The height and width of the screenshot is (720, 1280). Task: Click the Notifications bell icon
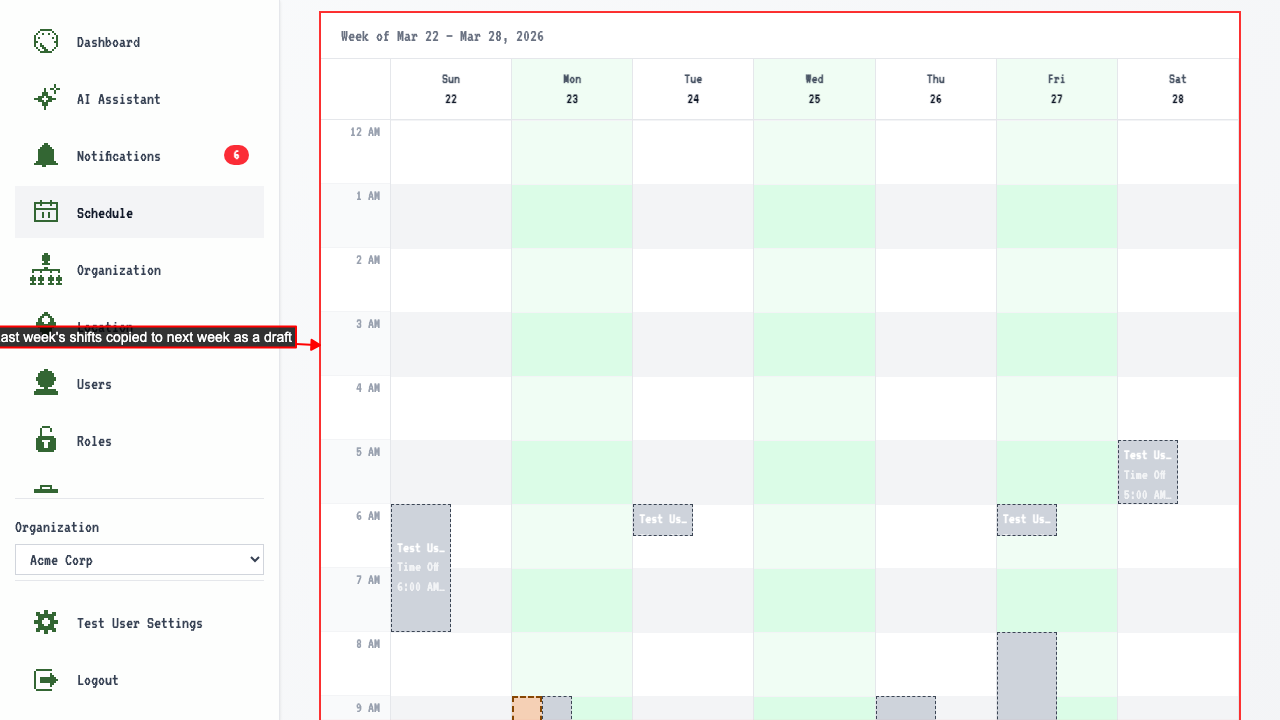tap(46, 156)
